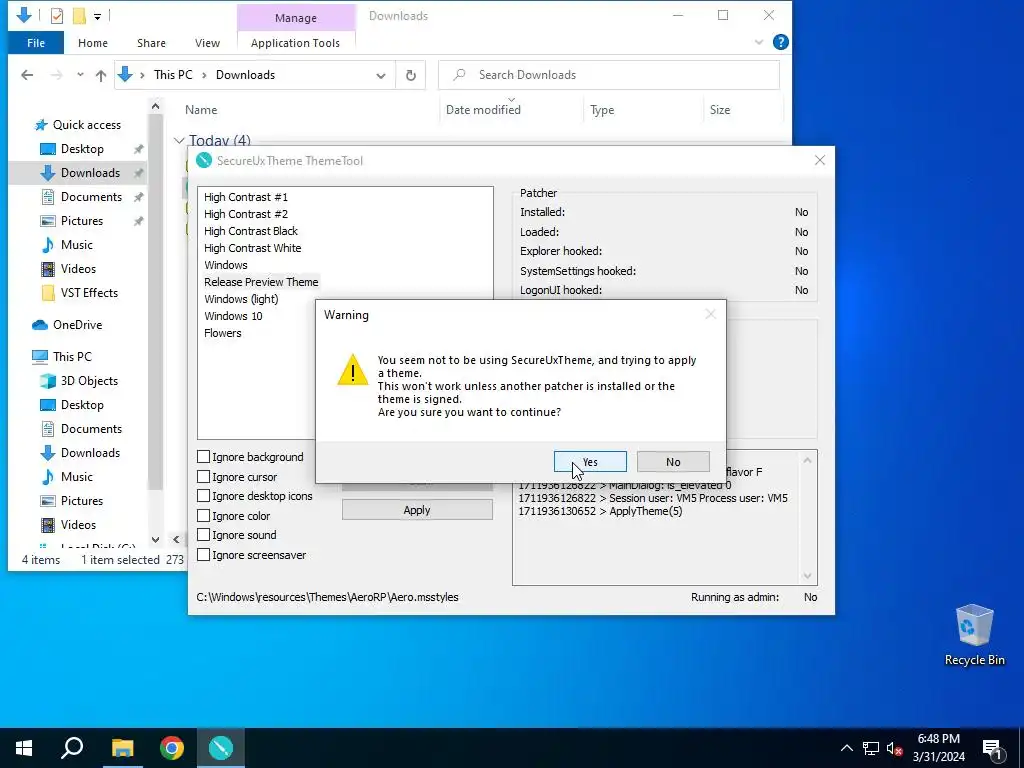Screen dimensions: 1024x768
Task: Open File Explorer from taskbar
Action: point(122,748)
